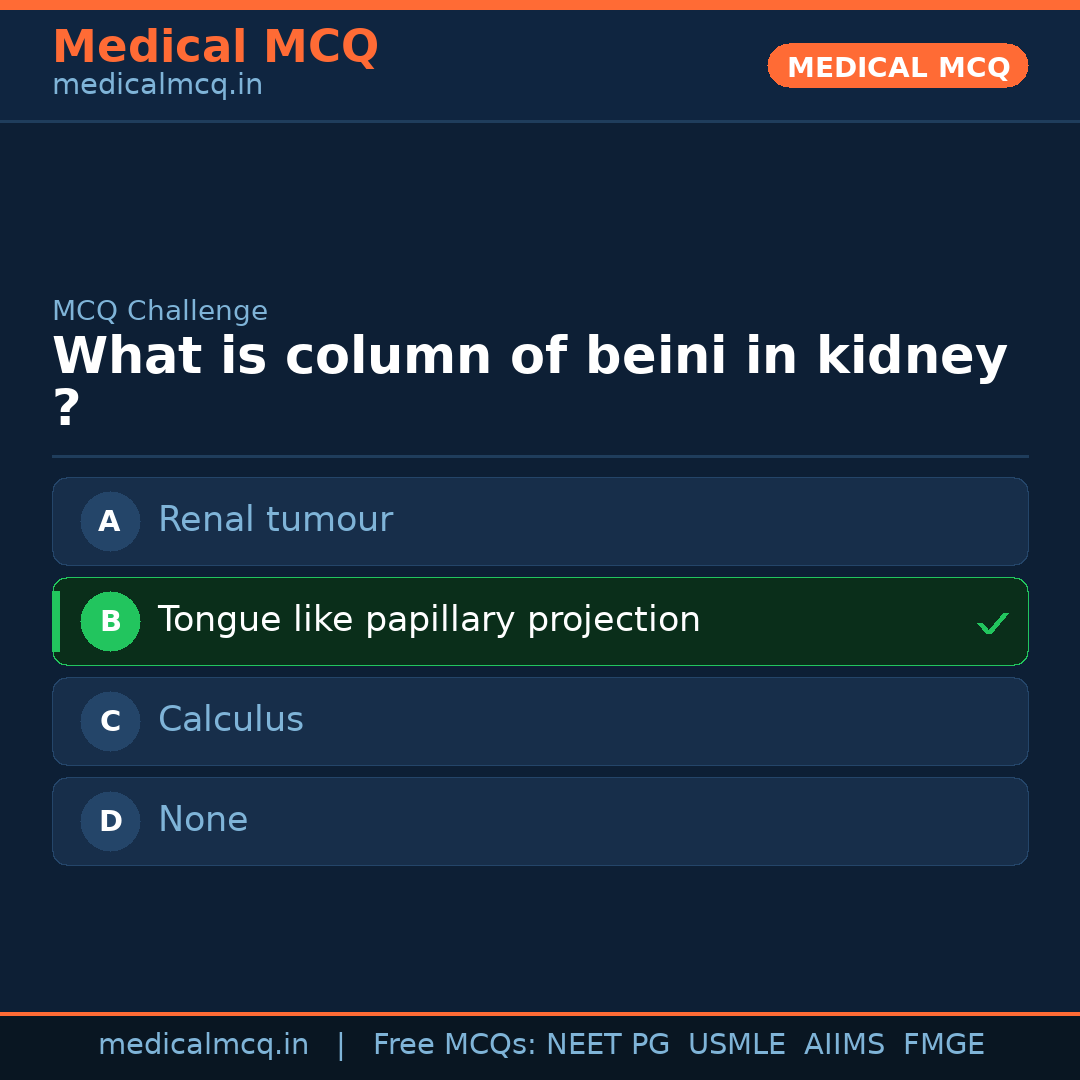Select the Tongue like papillary projection answer
This screenshot has width=1080, height=1080.
tap(429, 620)
